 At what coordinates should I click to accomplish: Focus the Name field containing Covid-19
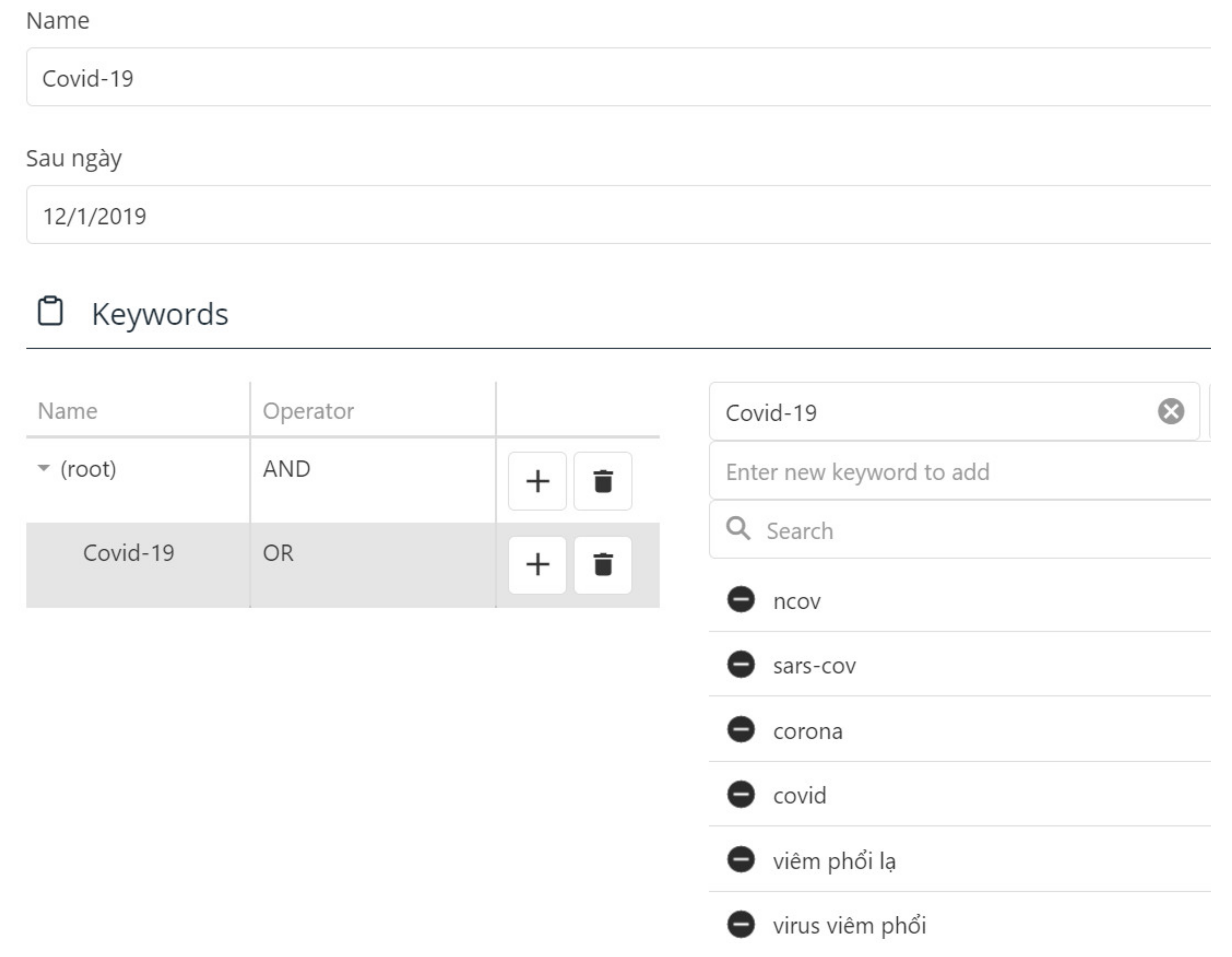[618, 77]
